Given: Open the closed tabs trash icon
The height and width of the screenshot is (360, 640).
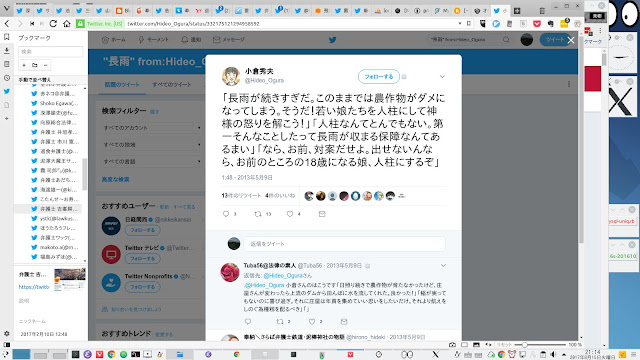Looking at the screenshot, I should coord(542,10).
